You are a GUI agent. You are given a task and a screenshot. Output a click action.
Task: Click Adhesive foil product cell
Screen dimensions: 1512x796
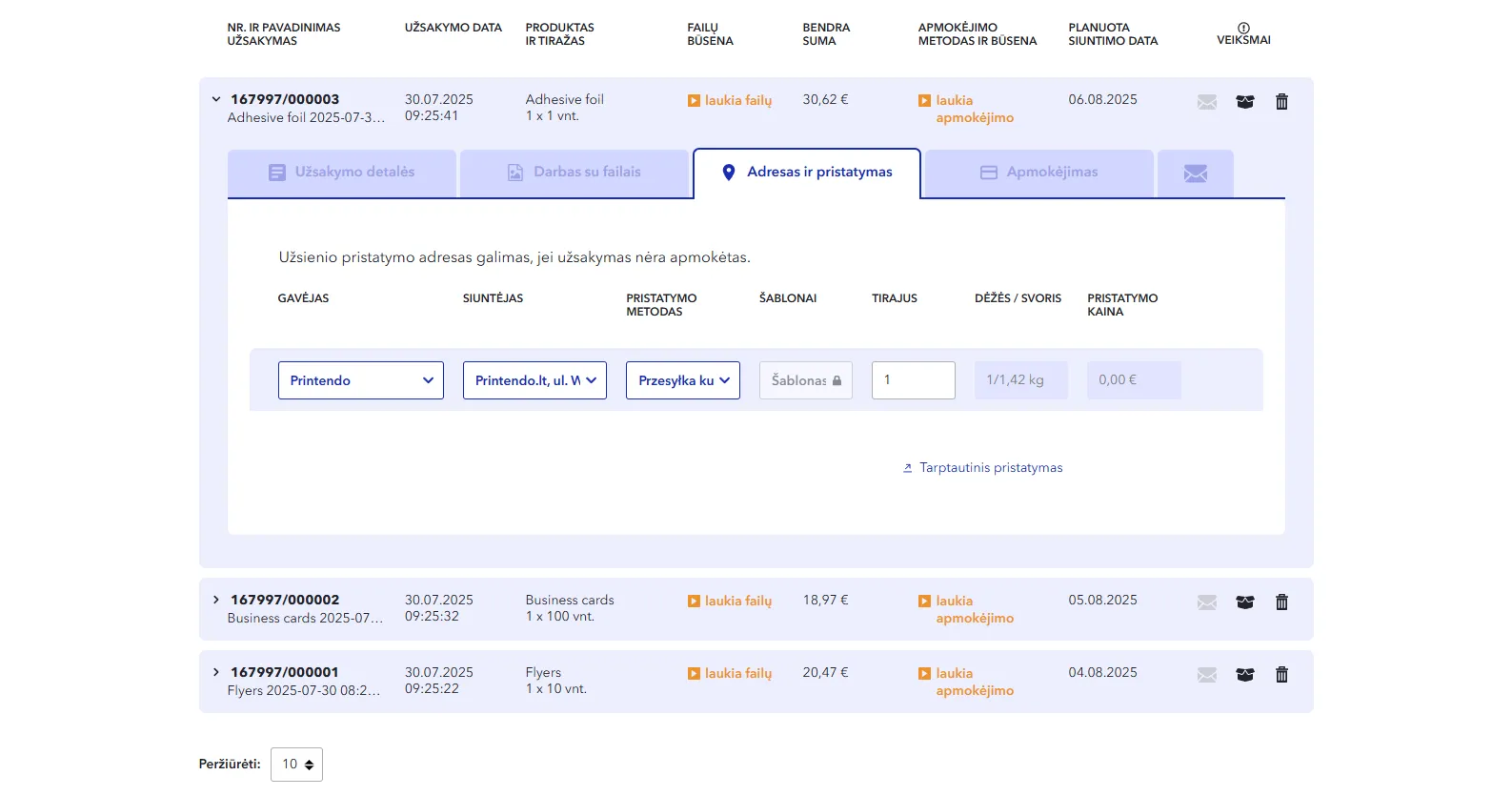[x=565, y=108]
